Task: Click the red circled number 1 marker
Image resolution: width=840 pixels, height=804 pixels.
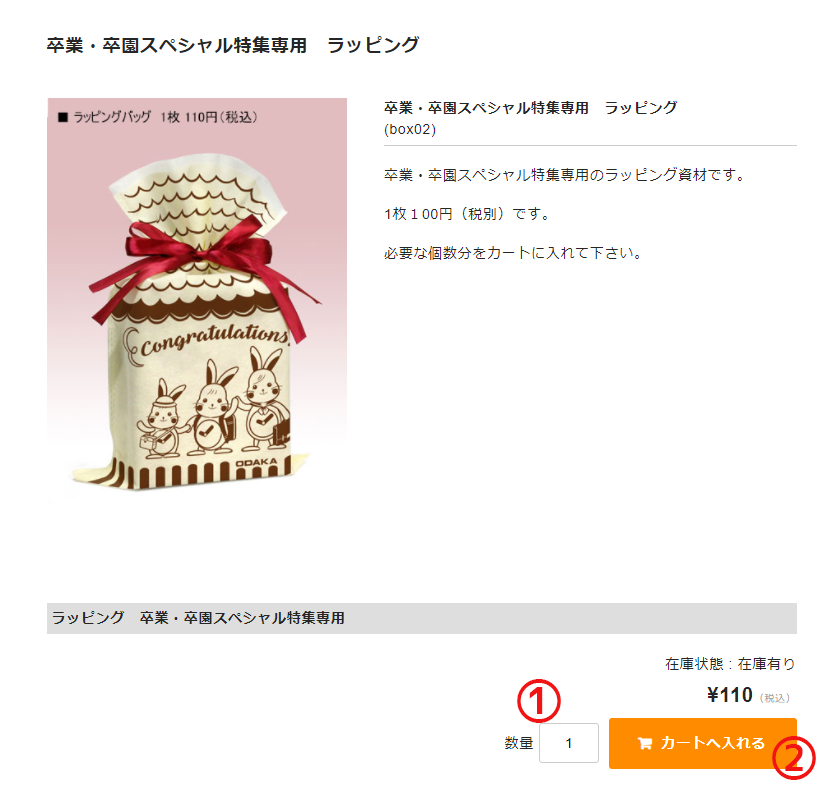Action: click(538, 701)
